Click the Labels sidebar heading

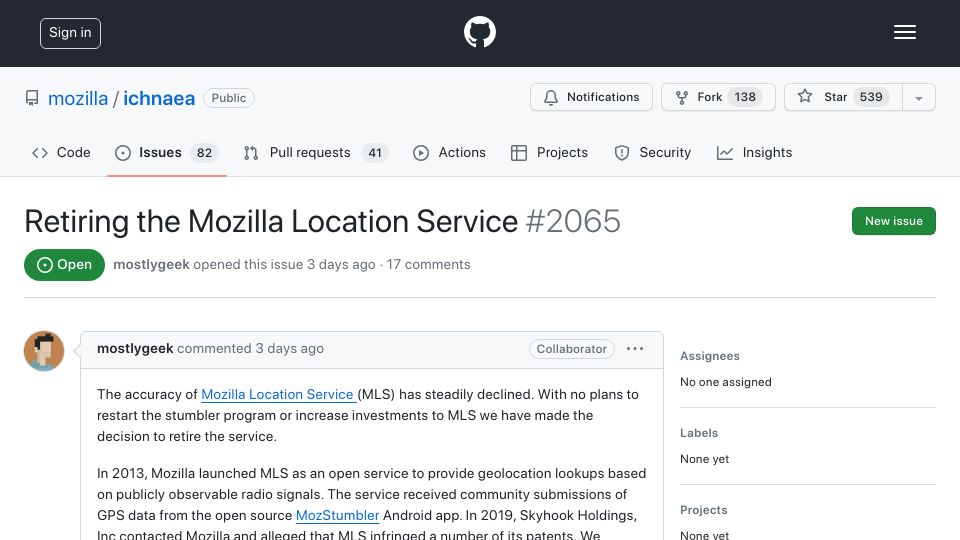(699, 433)
